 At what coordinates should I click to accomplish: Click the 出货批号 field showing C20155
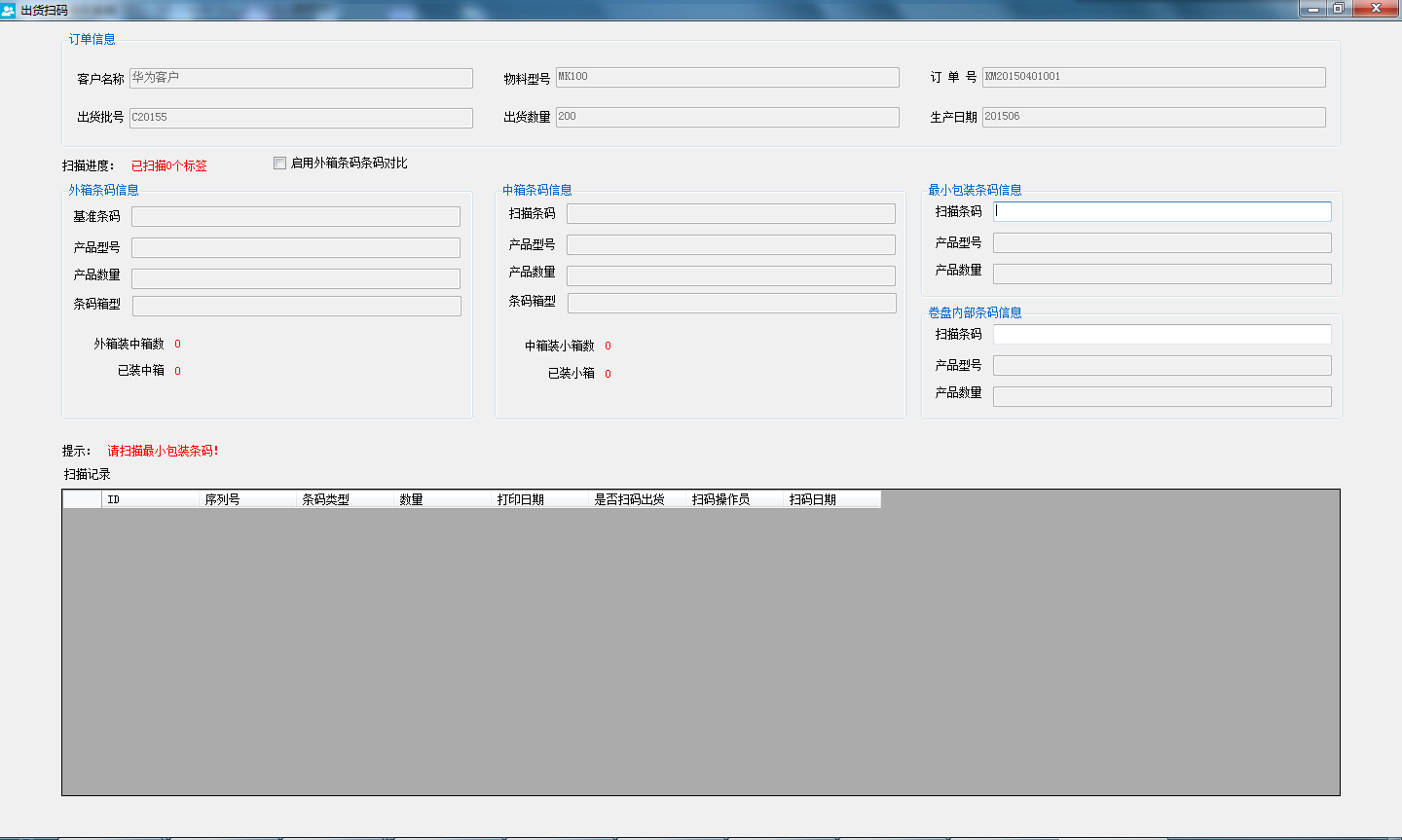[x=301, y=118]
